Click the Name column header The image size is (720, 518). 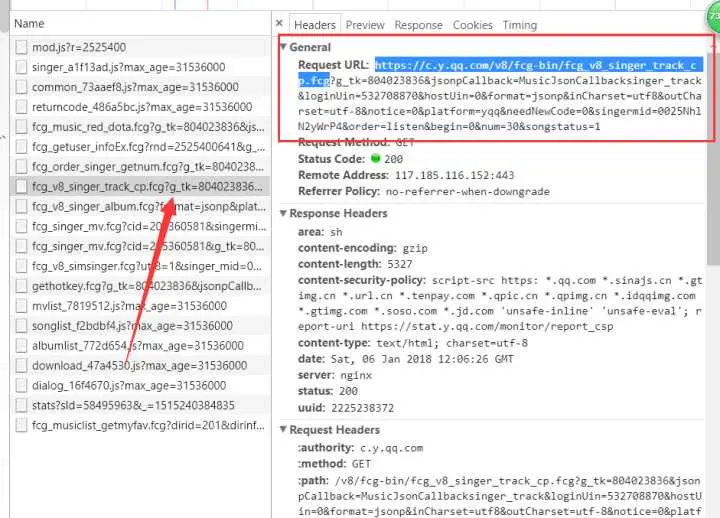tap(140, 23)
